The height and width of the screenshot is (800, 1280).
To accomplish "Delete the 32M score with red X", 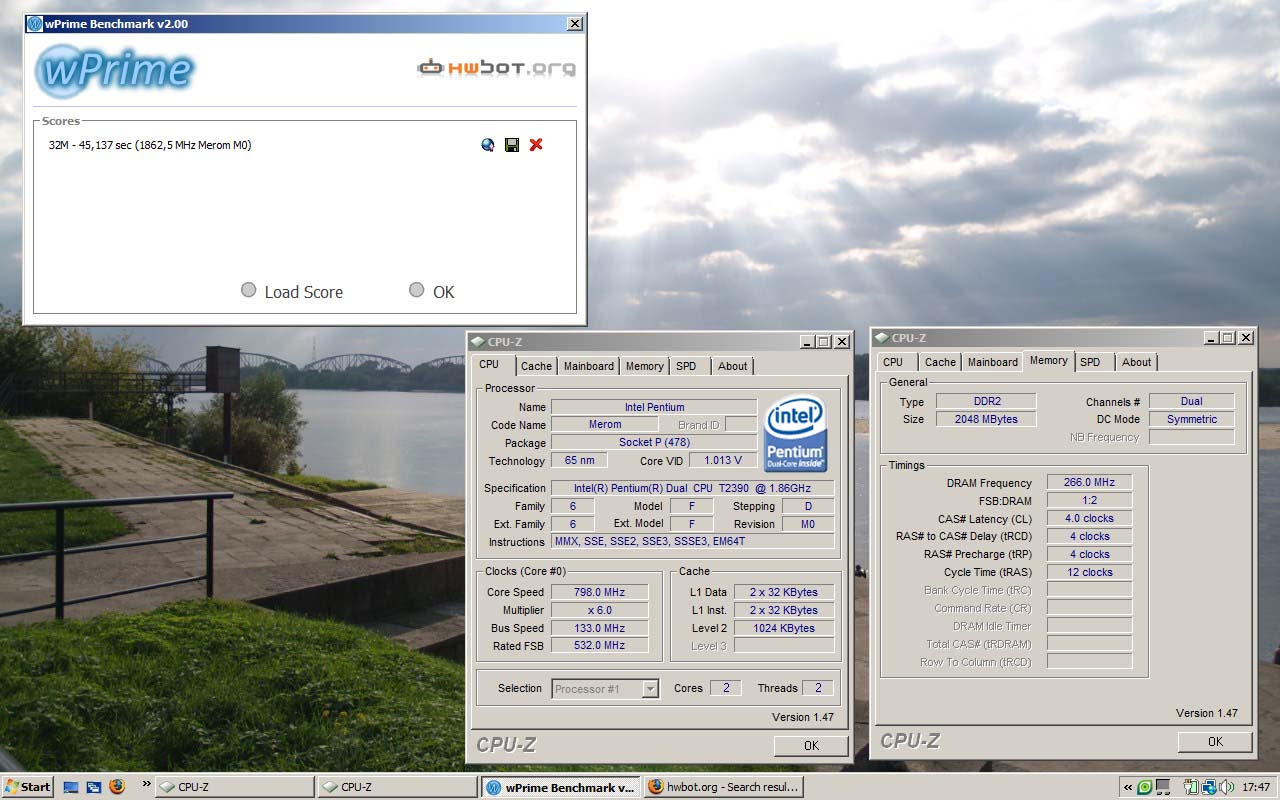I will coord(536,145).
